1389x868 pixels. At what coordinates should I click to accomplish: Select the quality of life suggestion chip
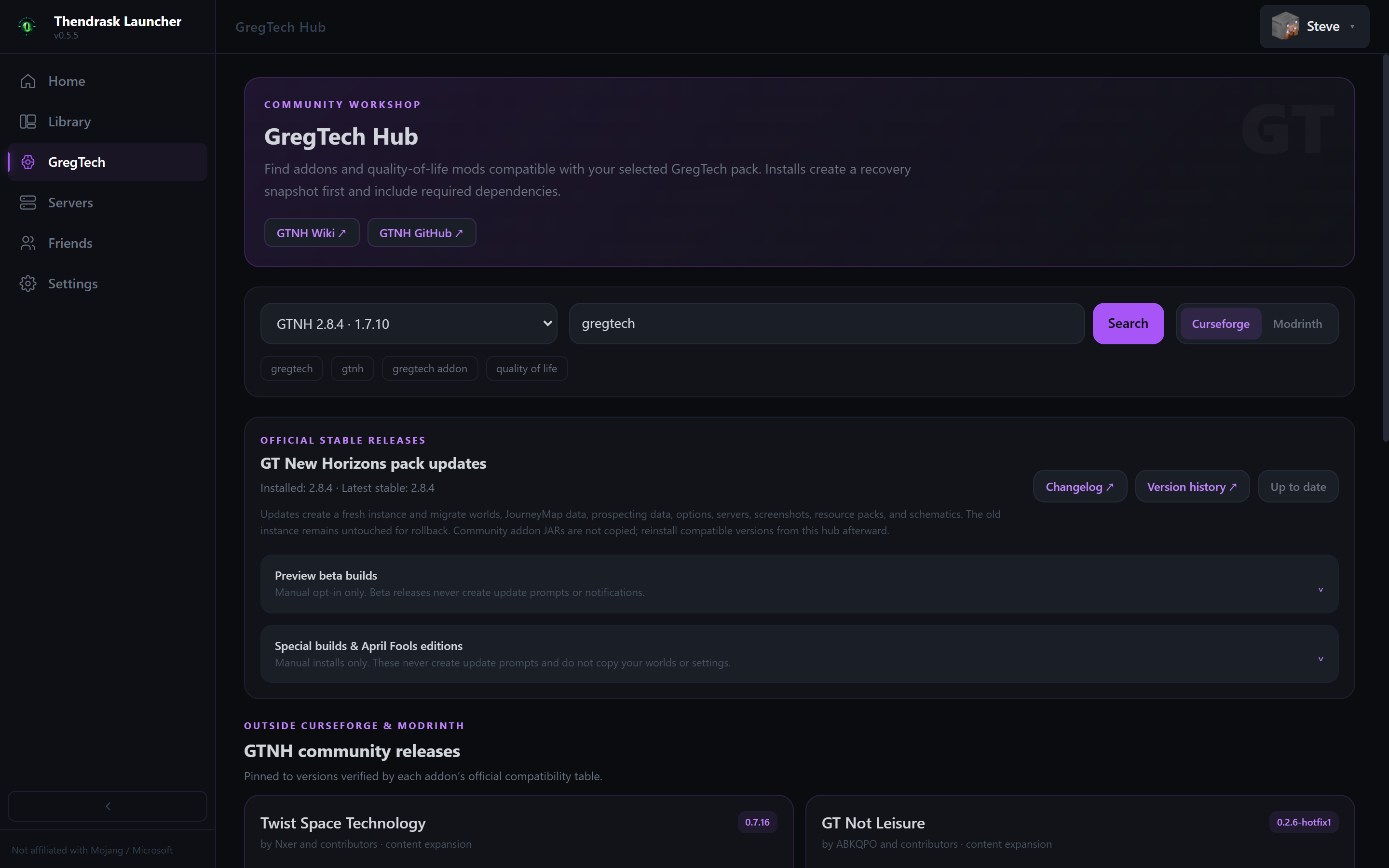(526, 368)
